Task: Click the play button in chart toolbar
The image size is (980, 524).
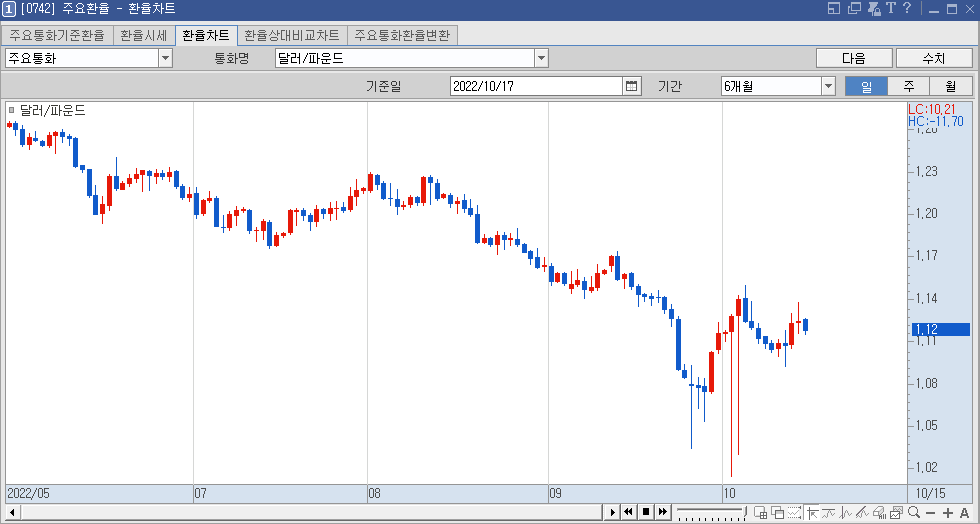Action: [x=612, y=512]
